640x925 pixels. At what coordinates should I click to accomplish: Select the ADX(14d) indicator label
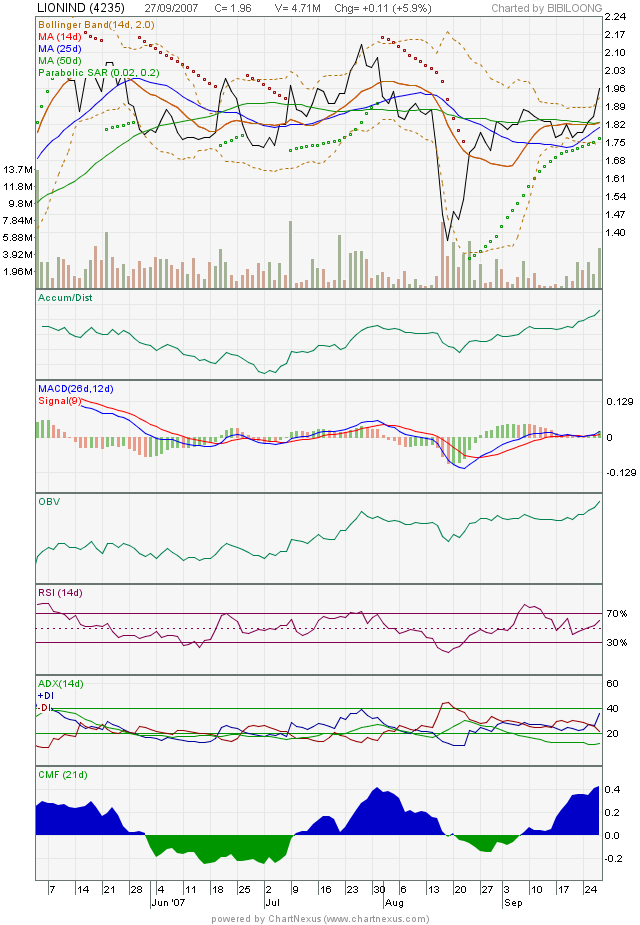(x=61, y=683)
